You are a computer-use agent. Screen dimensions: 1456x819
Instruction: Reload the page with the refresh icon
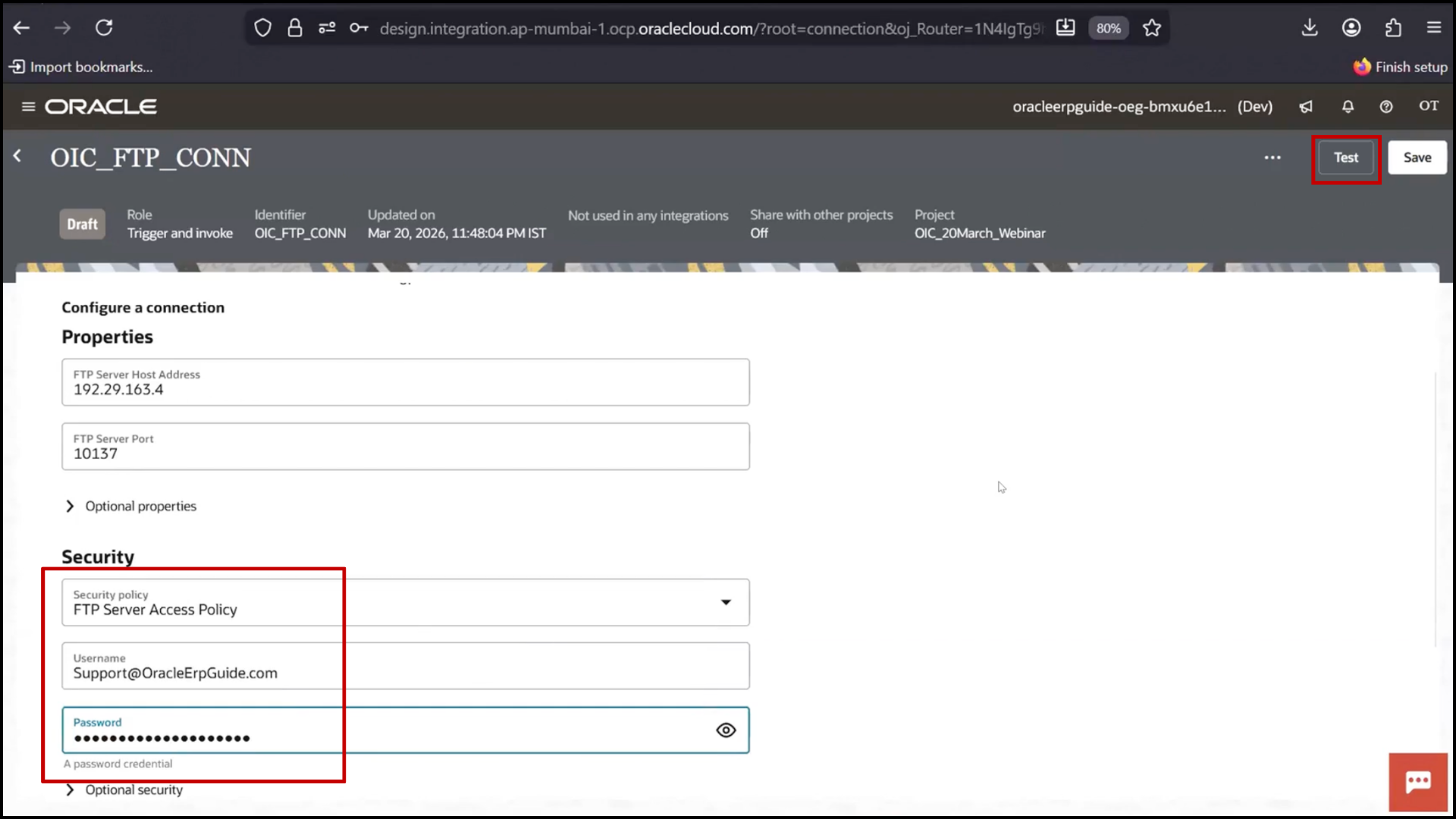point(104,28)
